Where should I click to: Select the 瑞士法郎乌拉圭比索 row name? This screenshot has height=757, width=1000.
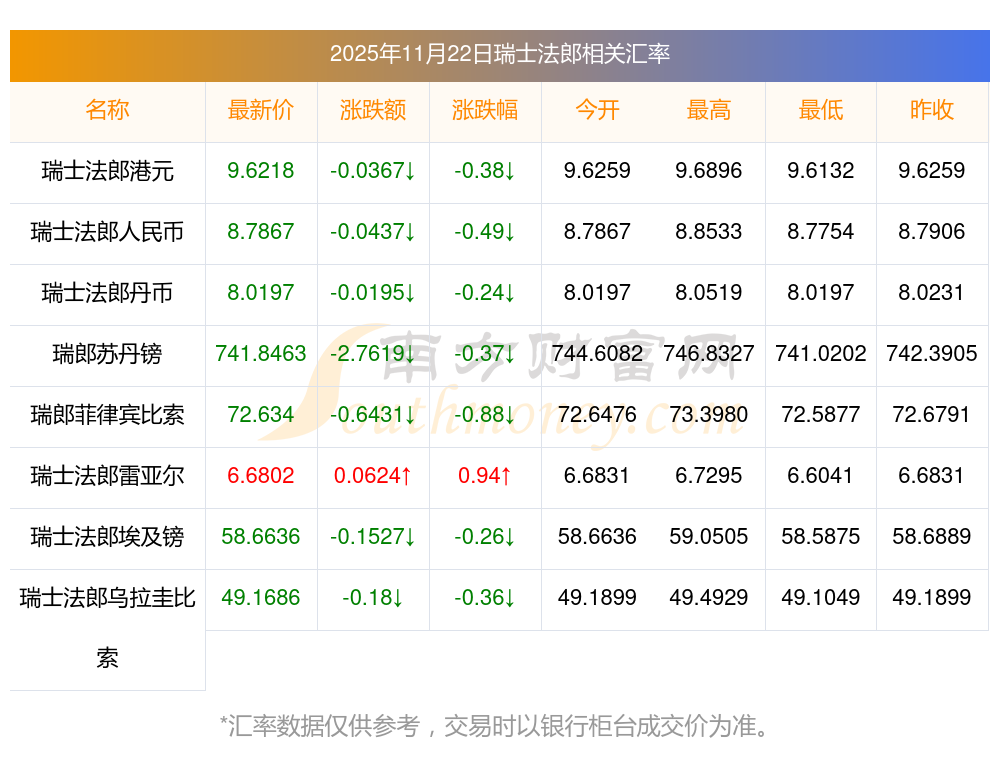coord(107,628)
